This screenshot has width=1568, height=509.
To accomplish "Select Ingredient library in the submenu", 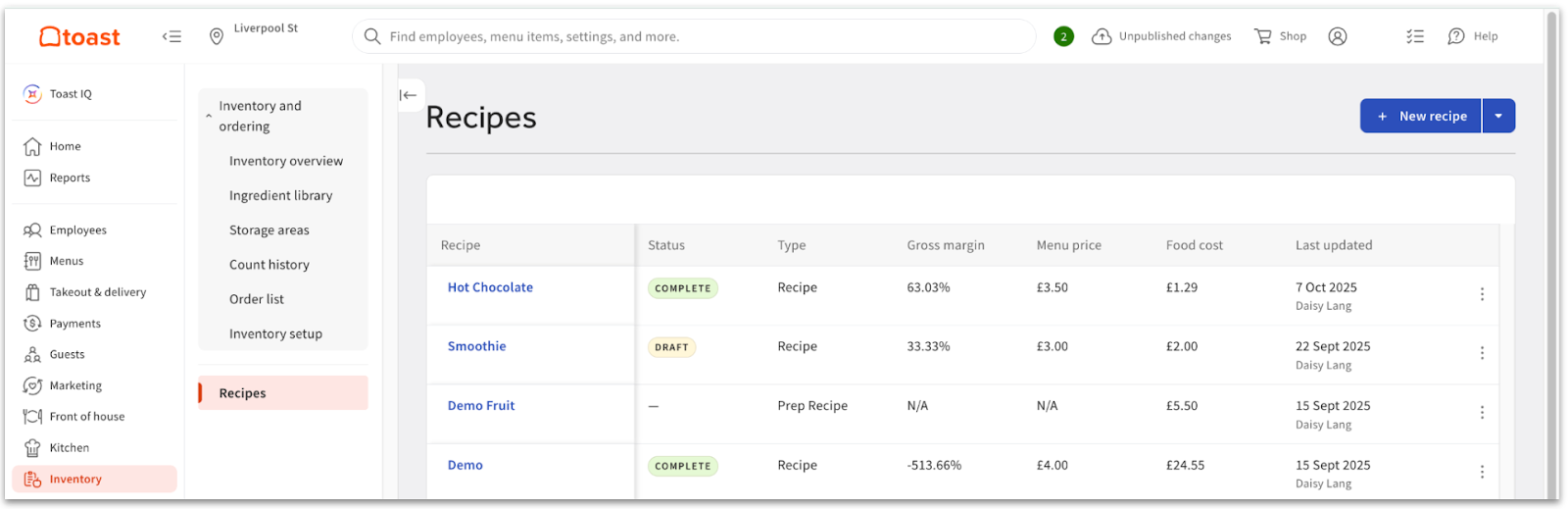I will tap(280, 195).
